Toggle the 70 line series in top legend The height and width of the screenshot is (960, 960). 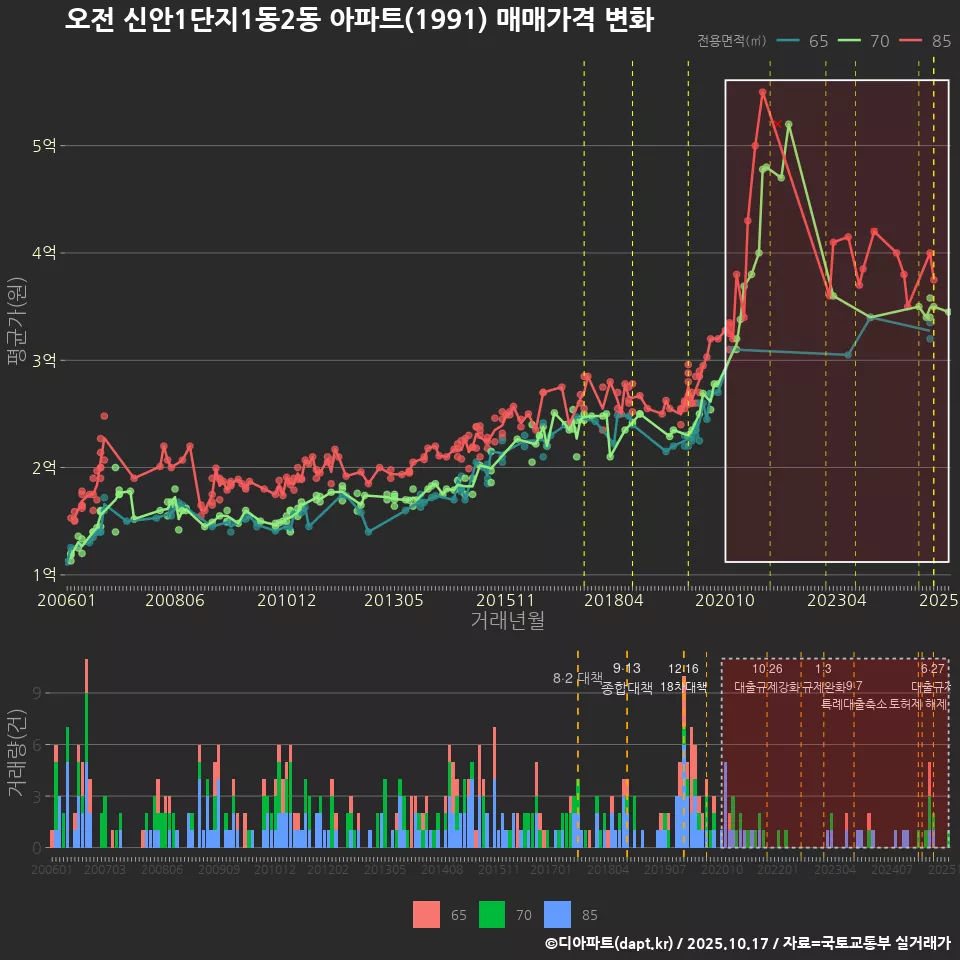865,41
